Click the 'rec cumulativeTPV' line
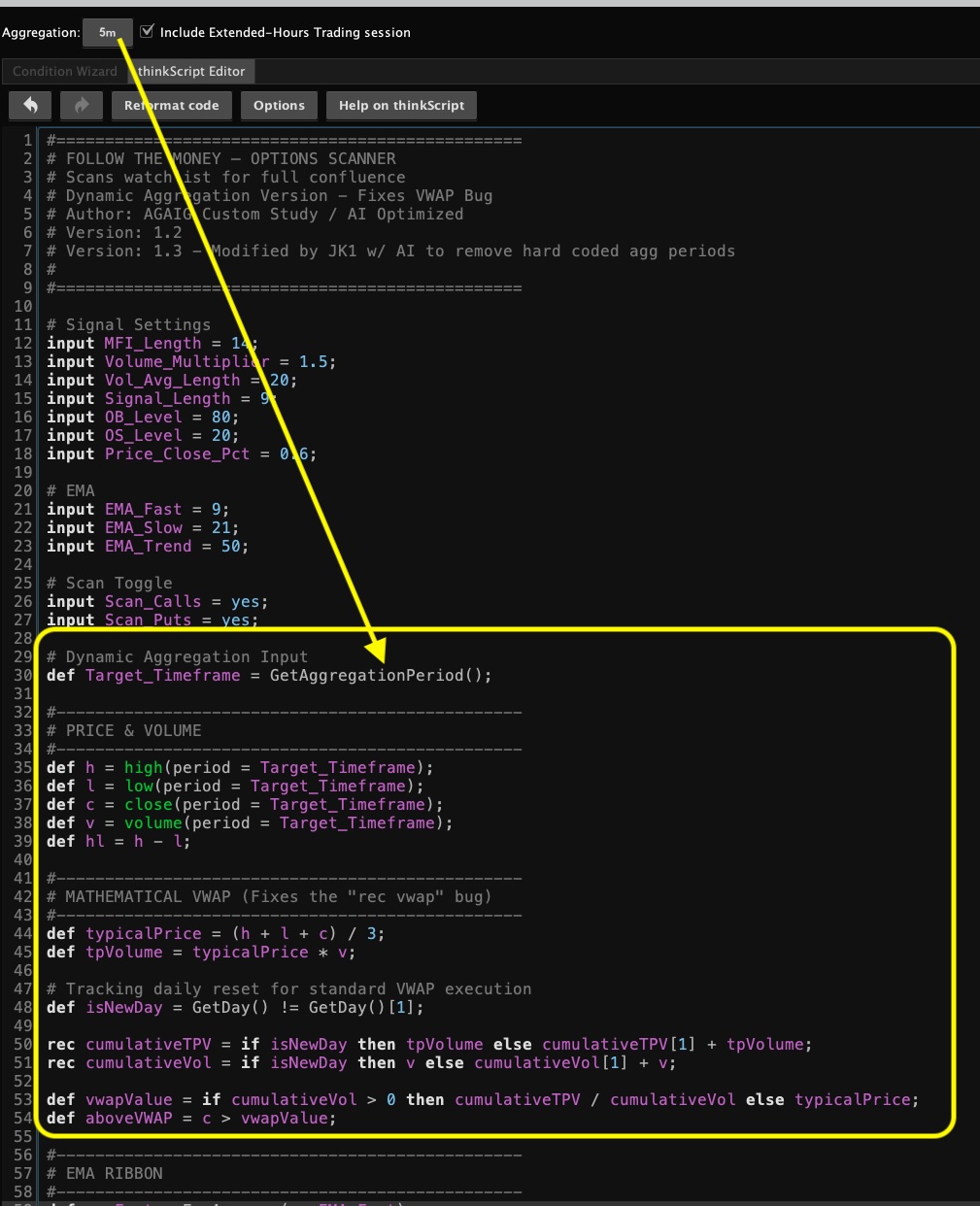This screenshot has height=1206, width=980. coord(429,1045)
